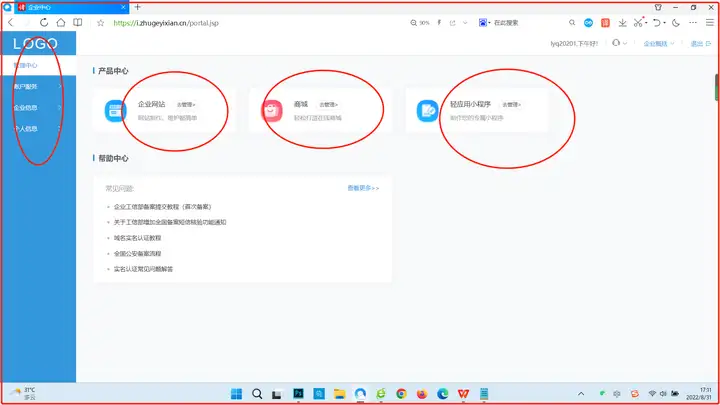Open the Baidu paw search engine selector
The height and width of the screenshot is (405, 720).
[484, 22]
